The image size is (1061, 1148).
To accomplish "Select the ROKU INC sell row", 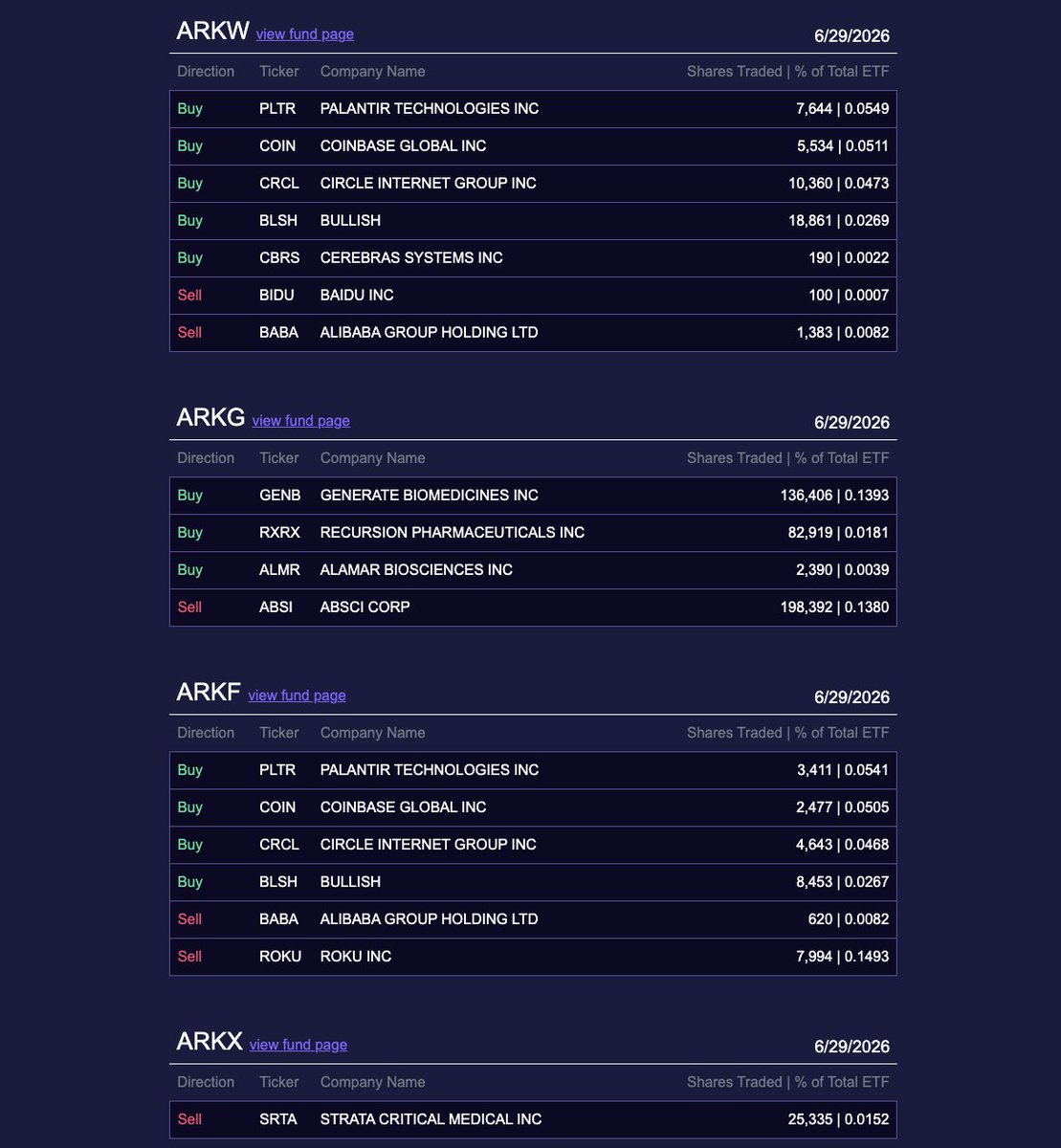I will coord(533,957).
